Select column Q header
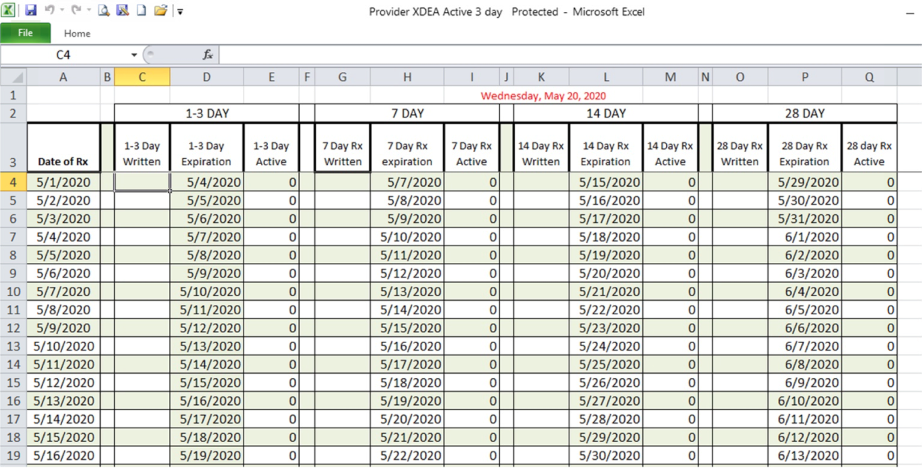Screen dimensions: 922x473 tap(869, 77)
